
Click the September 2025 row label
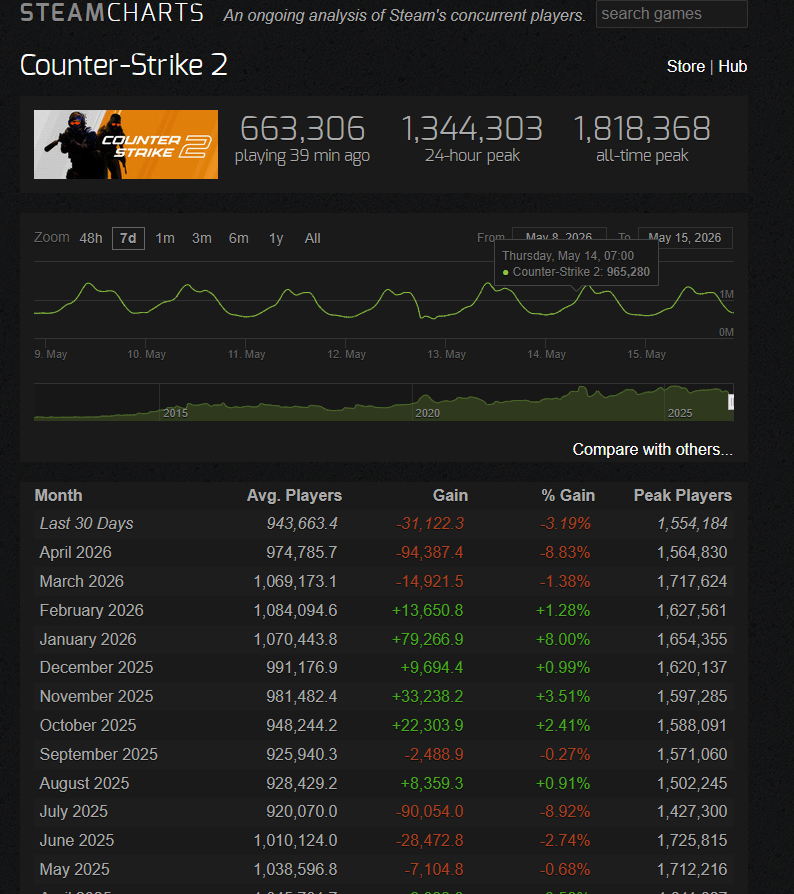pos(99,755)
